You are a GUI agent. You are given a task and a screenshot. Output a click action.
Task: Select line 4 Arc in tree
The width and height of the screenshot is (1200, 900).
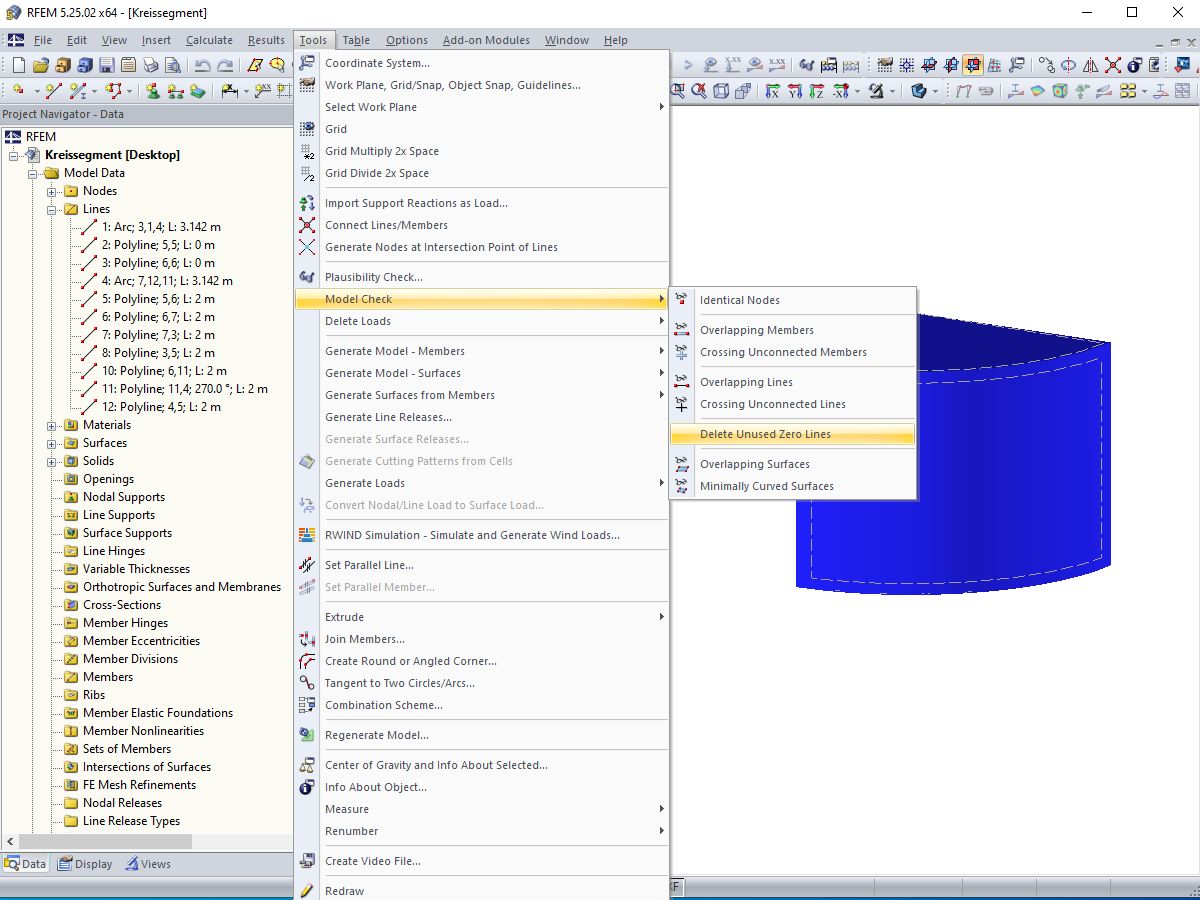[x=167, y=281]
